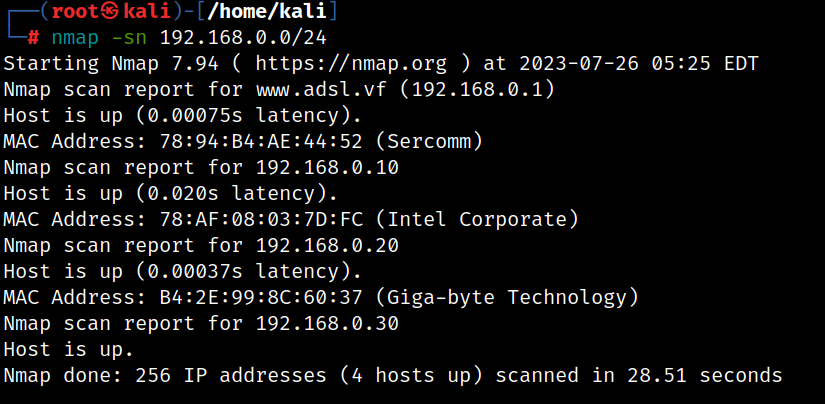
Task: Select MAC address B4:2E:99:8C:60:37
Action: pyautogui.click(x=261, y=297)
